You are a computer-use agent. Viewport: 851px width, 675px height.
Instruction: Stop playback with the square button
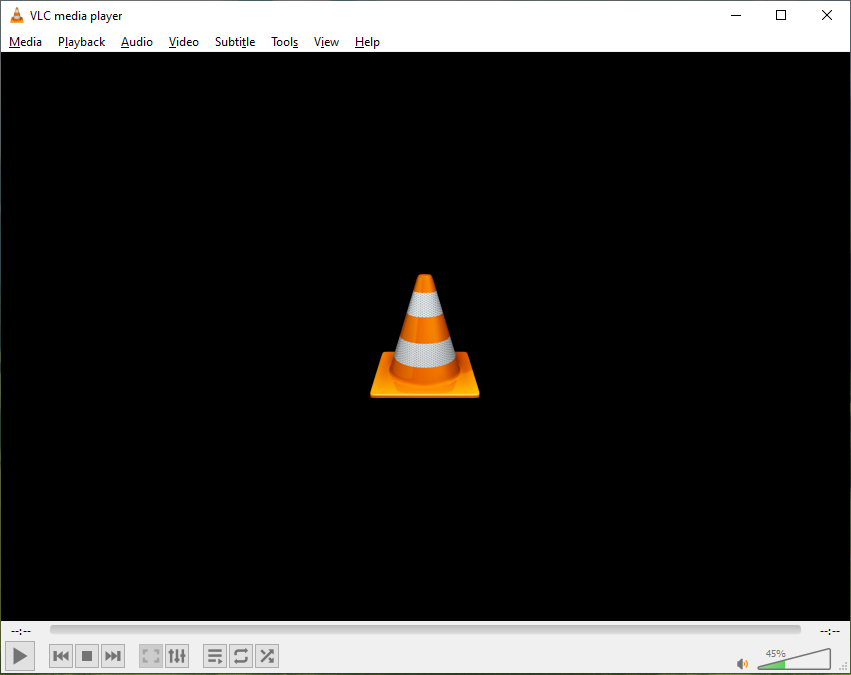[x=87, y=656]
